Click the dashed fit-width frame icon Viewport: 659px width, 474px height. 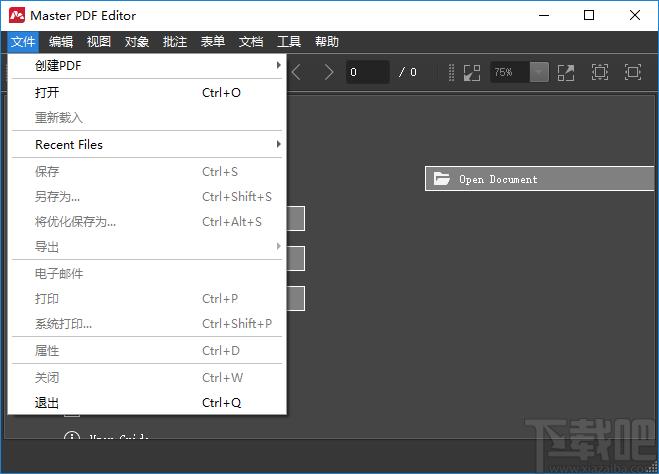599,72
